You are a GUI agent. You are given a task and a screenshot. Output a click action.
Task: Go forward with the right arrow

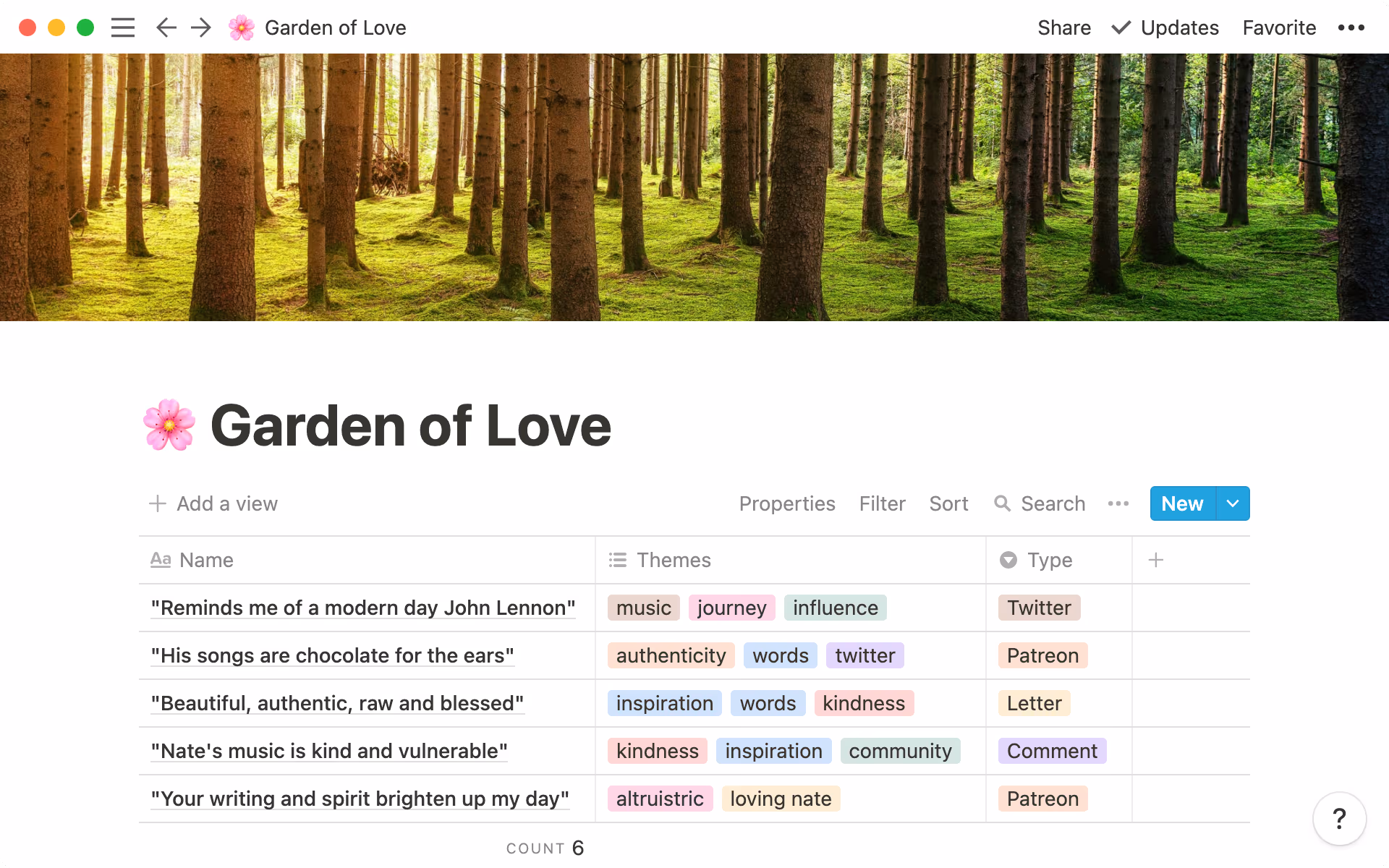click(201, 27)
